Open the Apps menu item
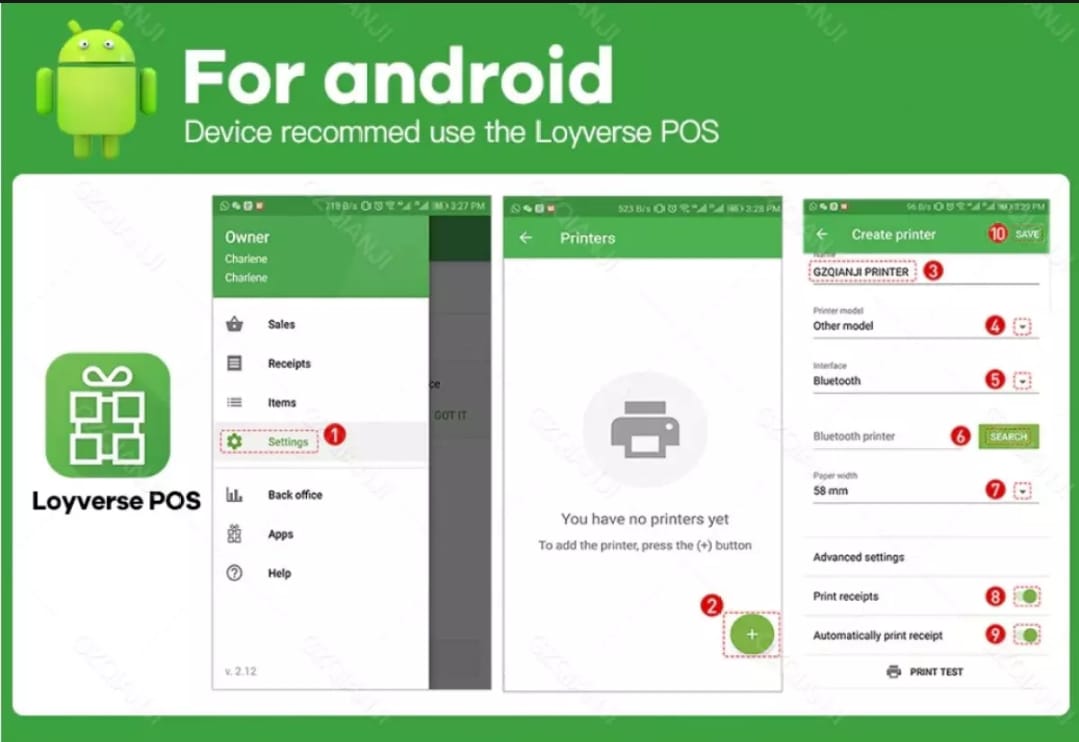Image resolution: width=1079 pixels, height=742 pixels. click(321, 533)
